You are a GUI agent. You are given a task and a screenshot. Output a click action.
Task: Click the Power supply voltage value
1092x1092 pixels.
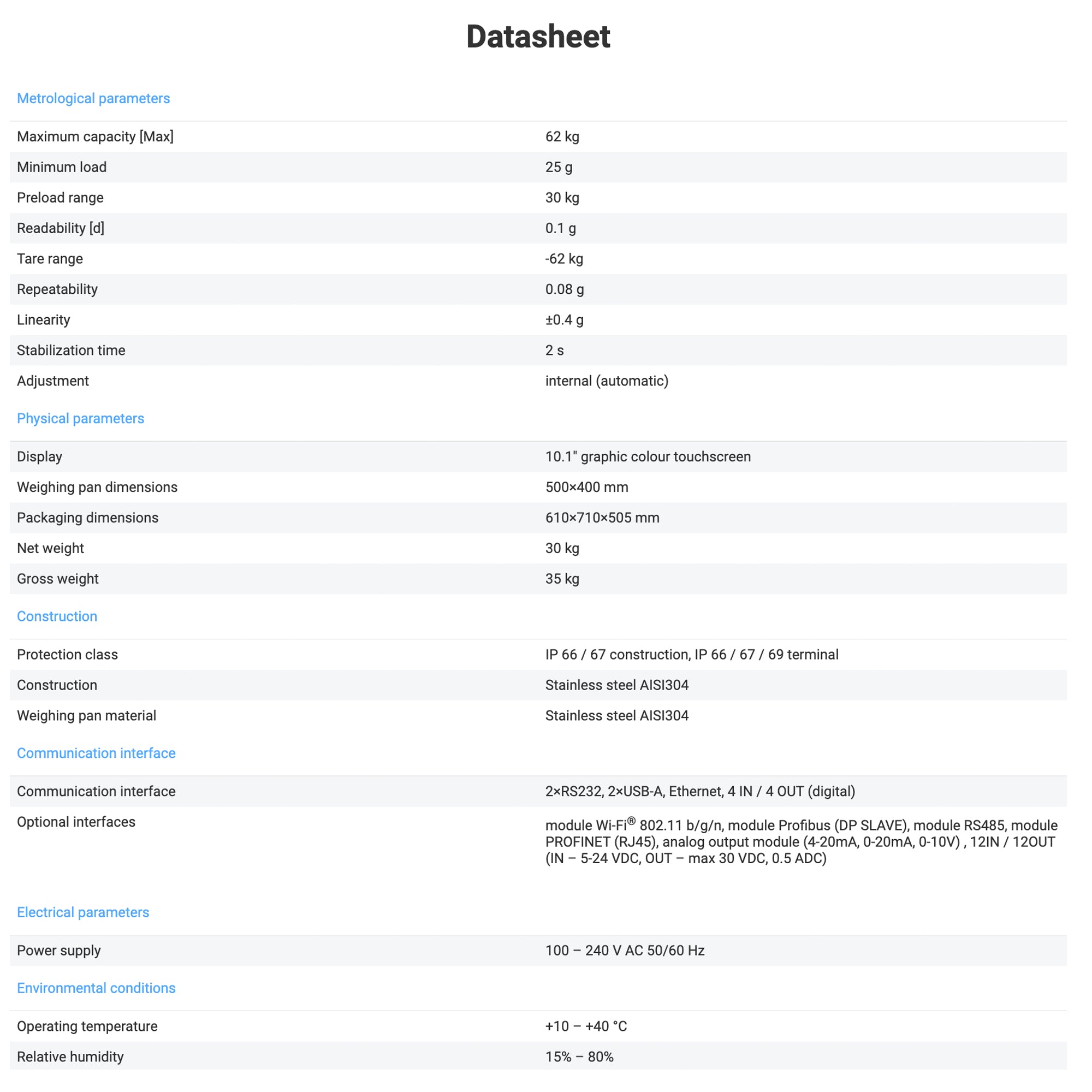pyautogui.click(x=625, y=951)
